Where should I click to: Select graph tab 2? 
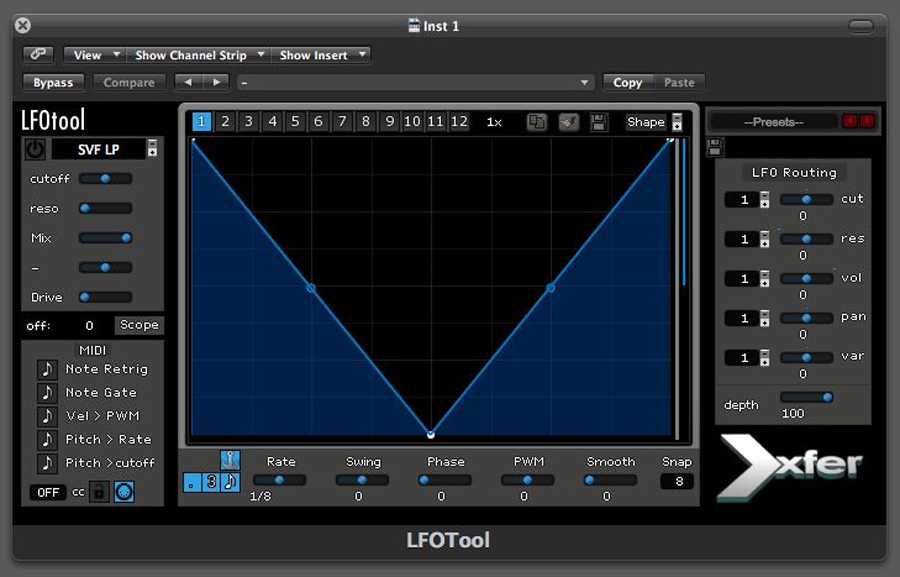[x=225, y=122]
